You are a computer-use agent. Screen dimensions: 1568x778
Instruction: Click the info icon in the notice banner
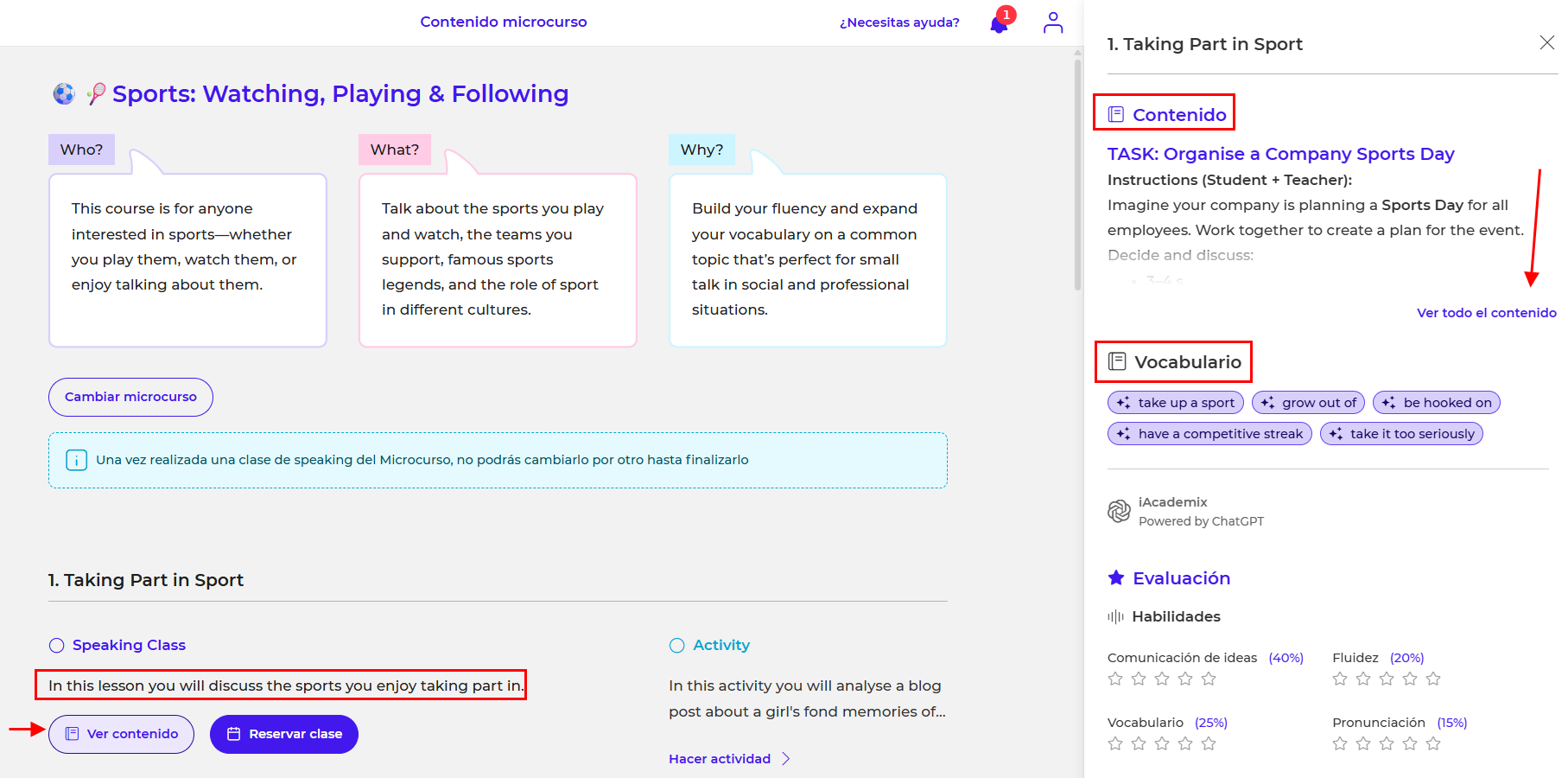[x=76, y=460]
